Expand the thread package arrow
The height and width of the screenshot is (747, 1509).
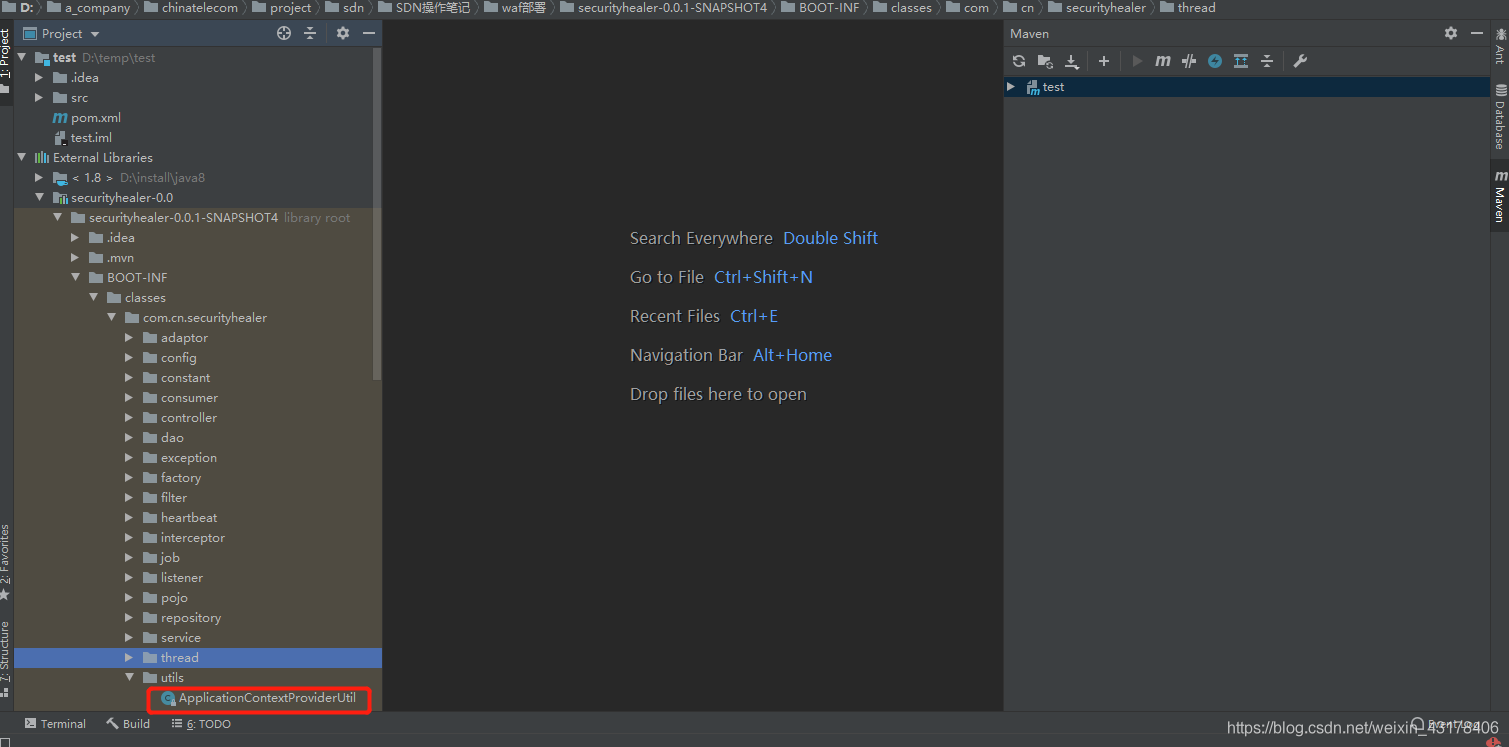pos(130,657)
